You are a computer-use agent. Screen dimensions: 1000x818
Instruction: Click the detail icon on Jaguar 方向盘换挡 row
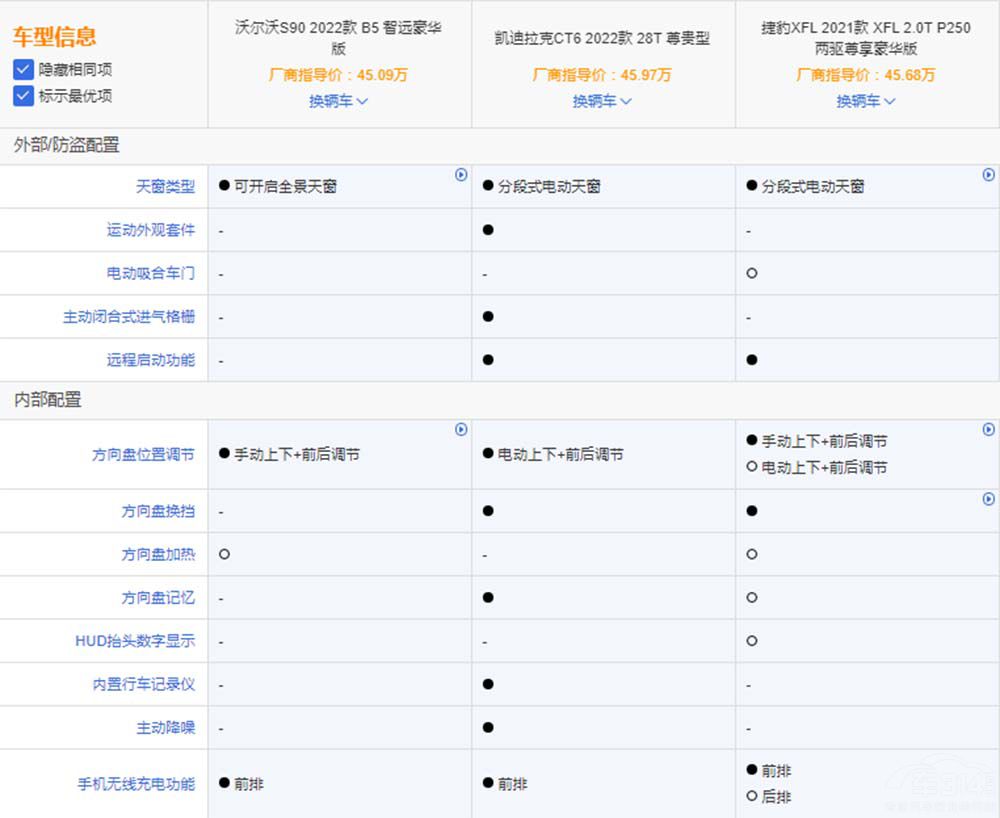[989, 498]
